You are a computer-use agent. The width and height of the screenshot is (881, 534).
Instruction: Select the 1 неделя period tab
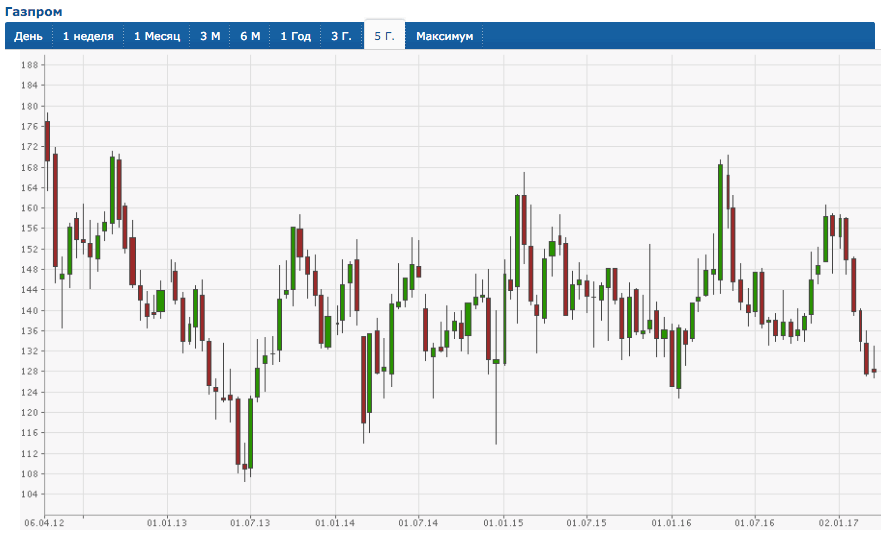(x=88, y=36)
